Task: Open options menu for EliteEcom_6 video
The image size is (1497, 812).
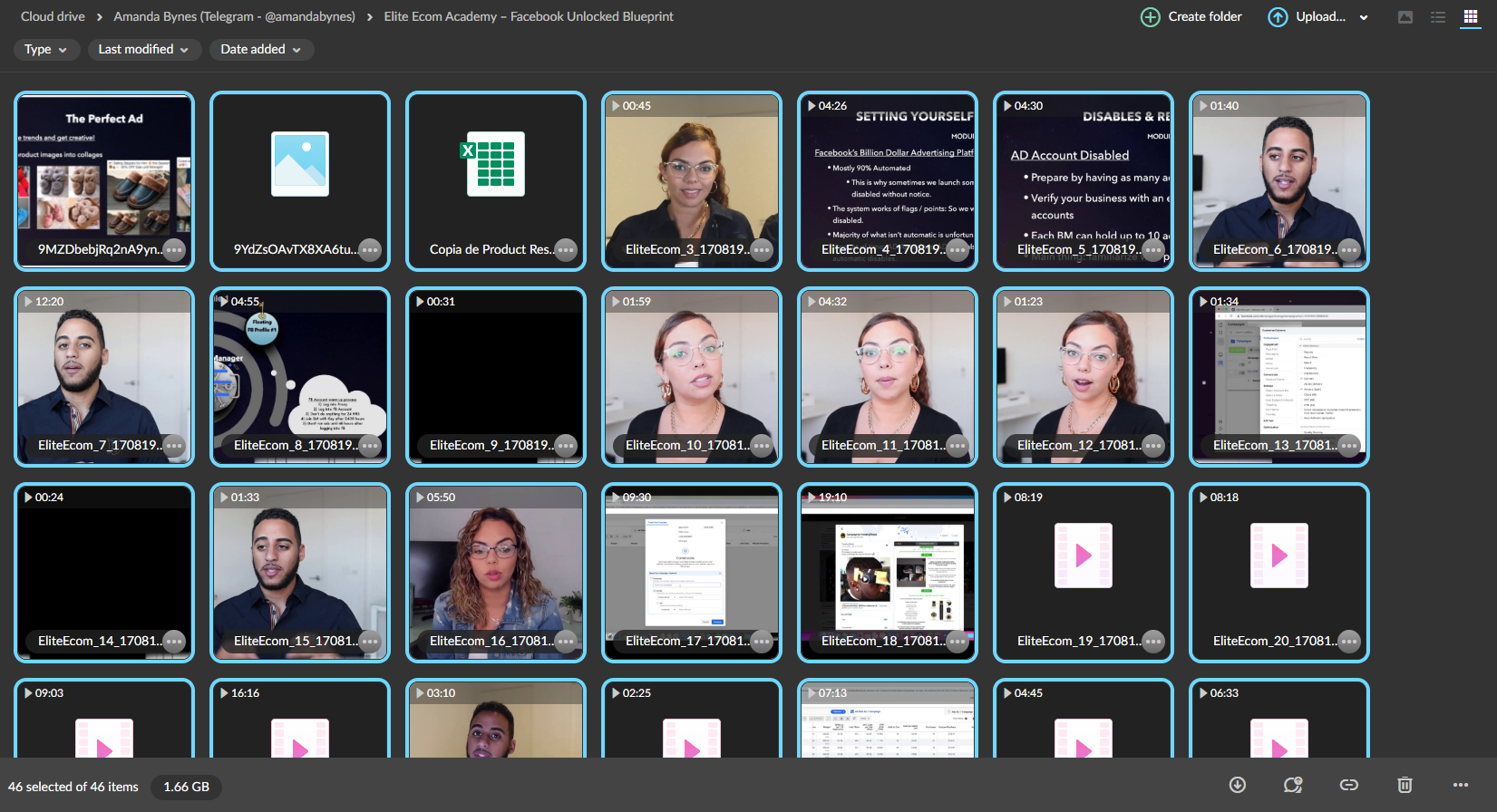Action: 1348,250
